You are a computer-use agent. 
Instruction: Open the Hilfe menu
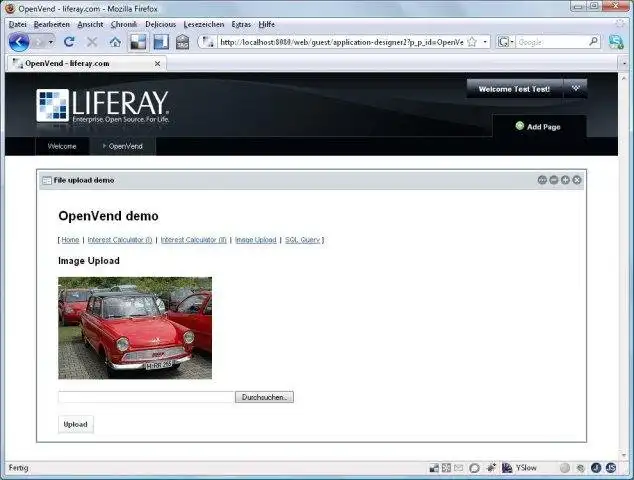(x=266, y=25)
